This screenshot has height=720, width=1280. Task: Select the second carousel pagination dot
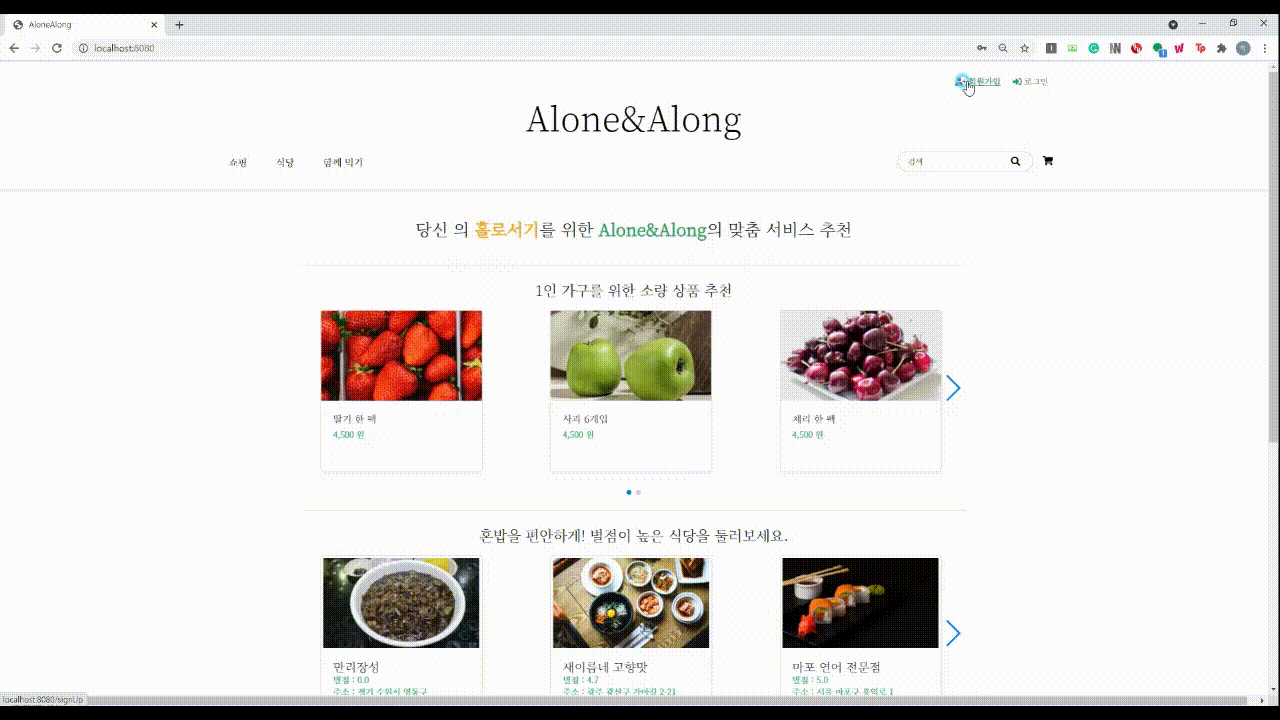638,492
